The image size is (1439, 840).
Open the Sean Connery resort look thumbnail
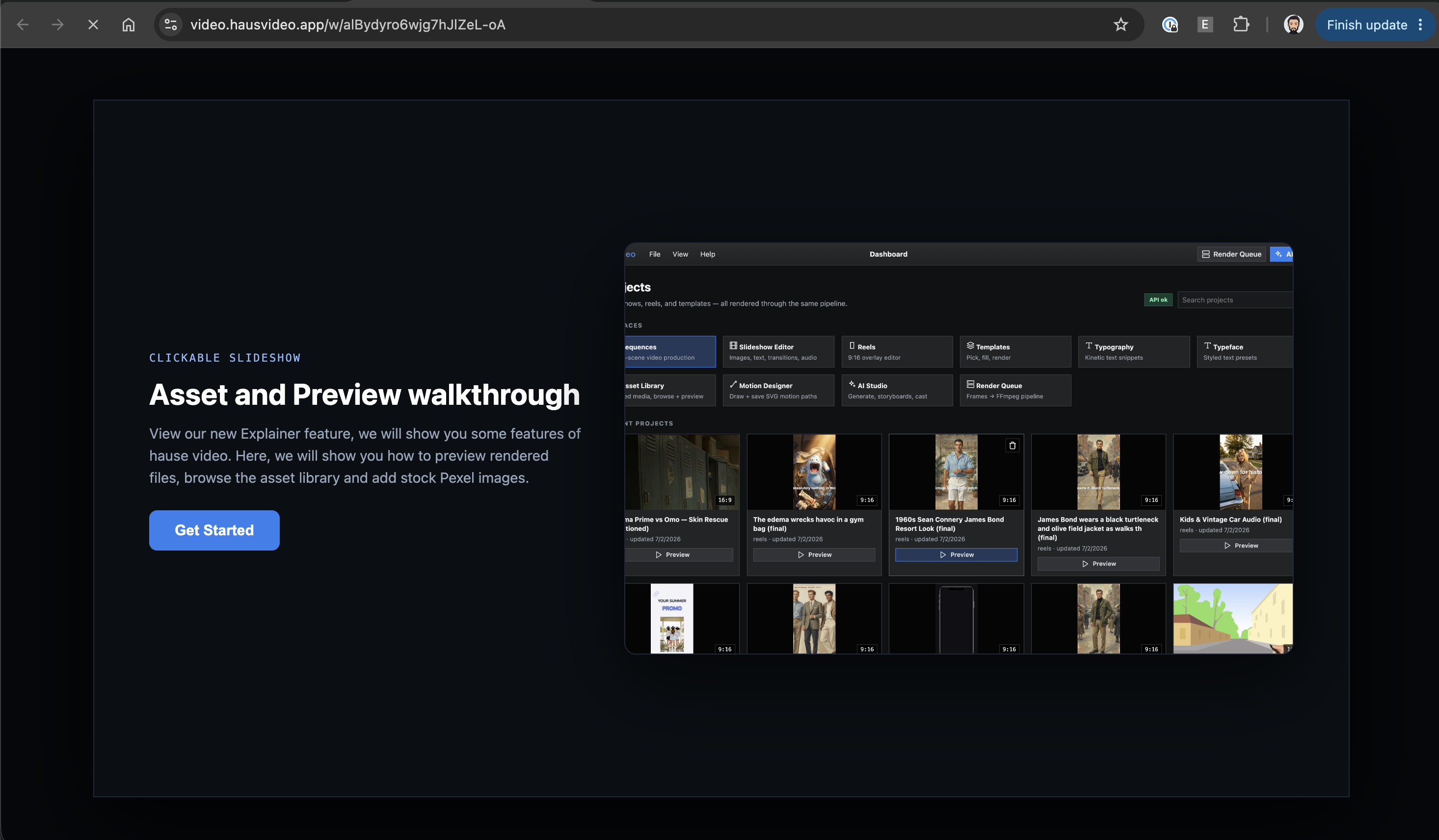point(956,472)
